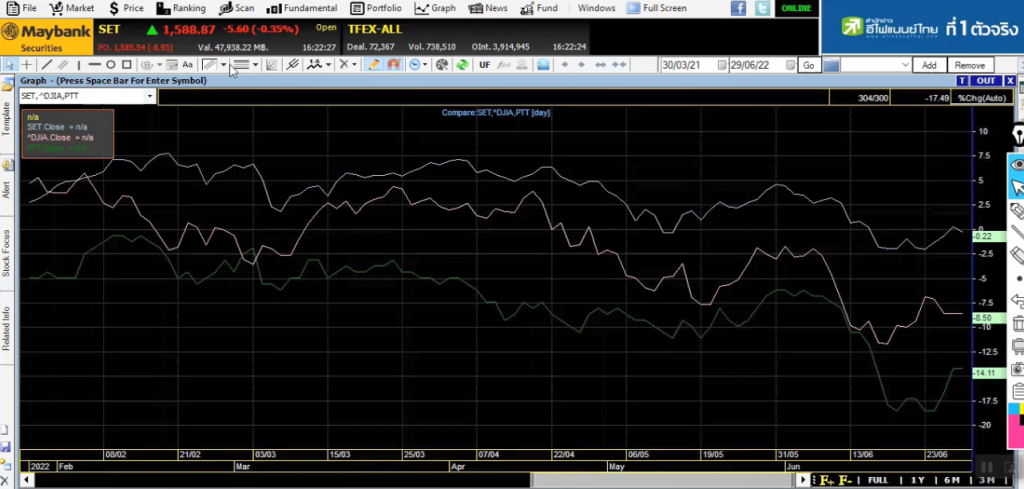Open start date 30/03/21 calendar picker
1024x489 pixels.
click(722, 65)
